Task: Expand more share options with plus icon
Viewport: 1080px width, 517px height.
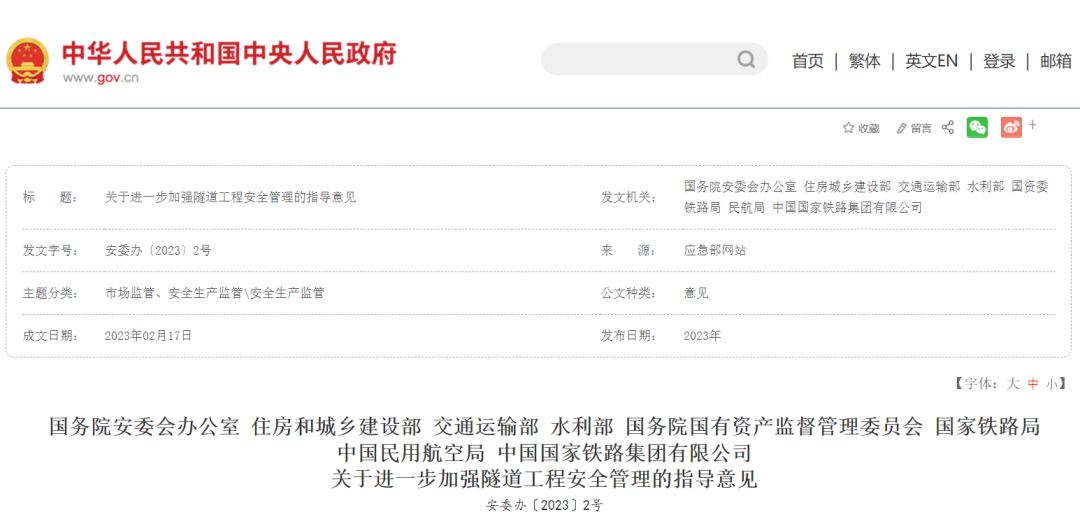Action: coord(1033,125)
